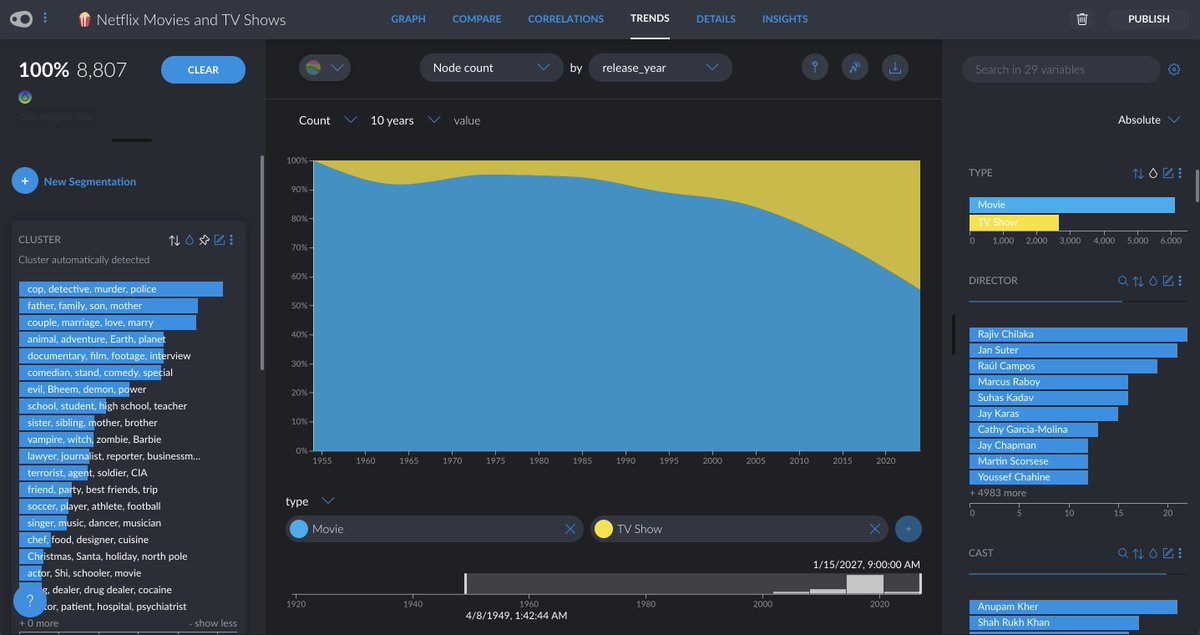1200x635 pixels.
Task: Open the DETAILS tab
Action: point(716,19)
